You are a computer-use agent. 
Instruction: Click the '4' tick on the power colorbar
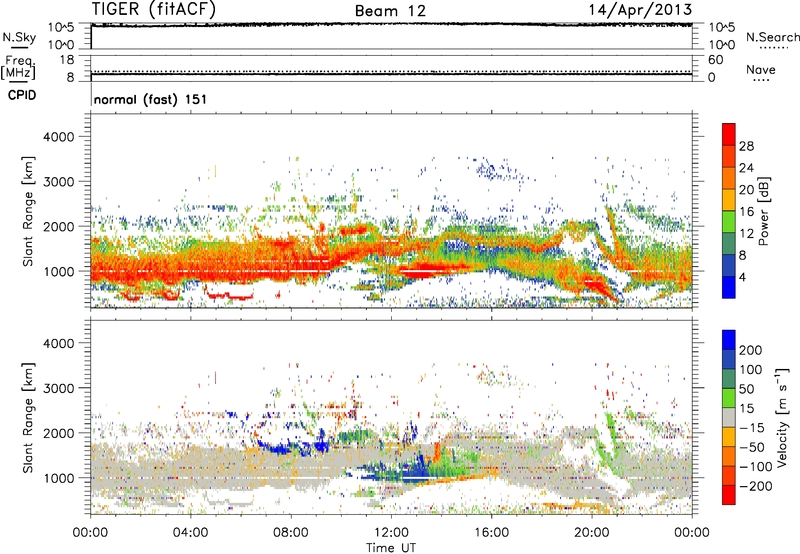pyautogui.click(x=743, y=278)
